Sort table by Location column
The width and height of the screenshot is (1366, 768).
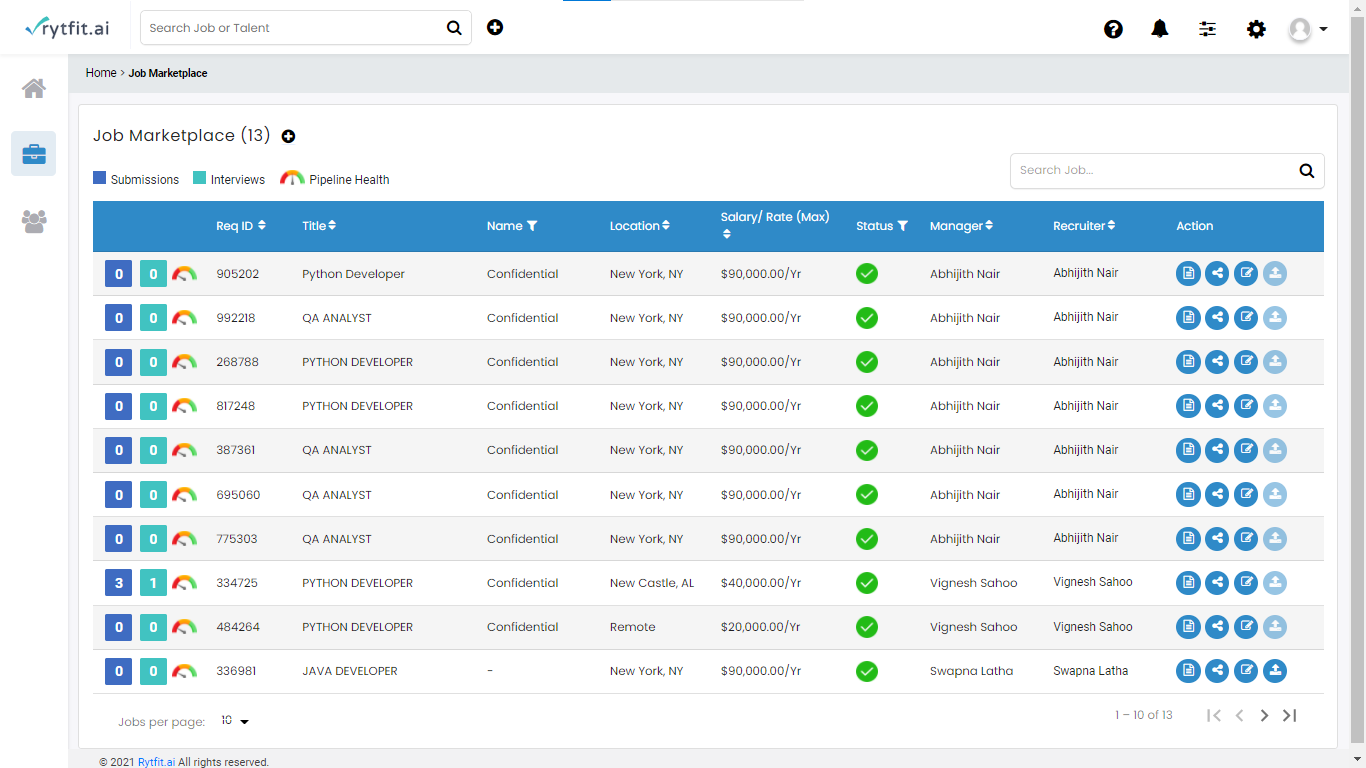665,226
